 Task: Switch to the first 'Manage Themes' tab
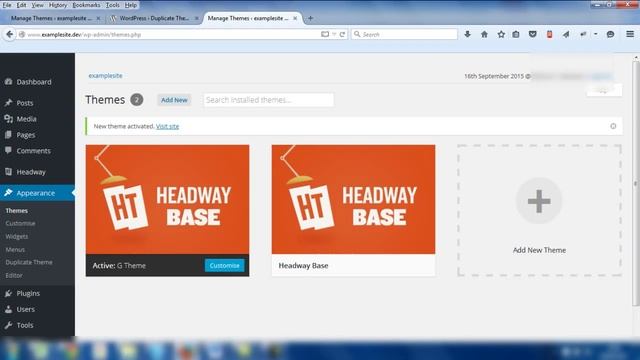(x=51, y=18)
